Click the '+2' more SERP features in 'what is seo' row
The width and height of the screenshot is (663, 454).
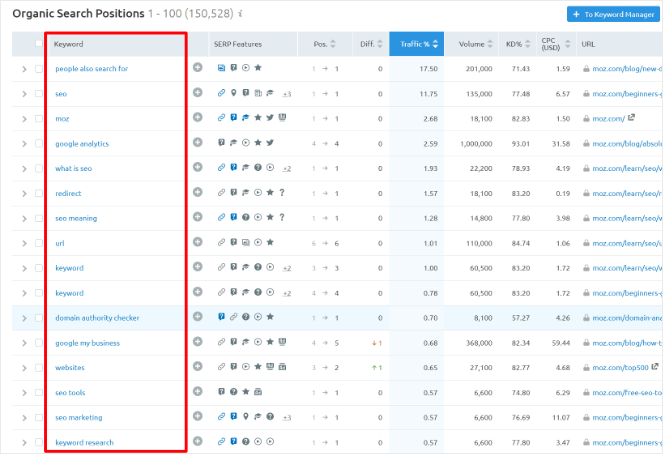[x=287, y=169]
